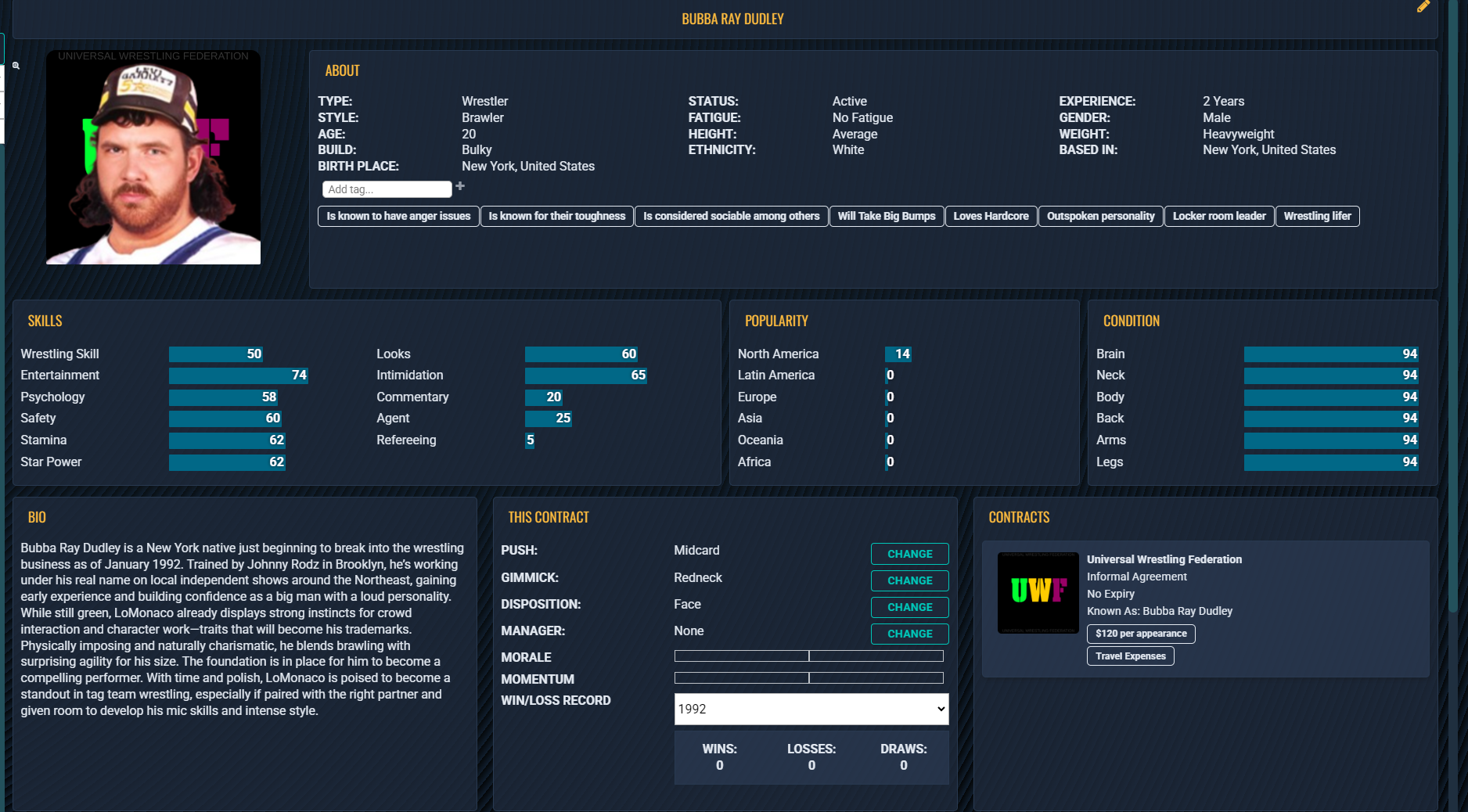
Task: Click the North America popularity bar
Action: tap(898, 354)
